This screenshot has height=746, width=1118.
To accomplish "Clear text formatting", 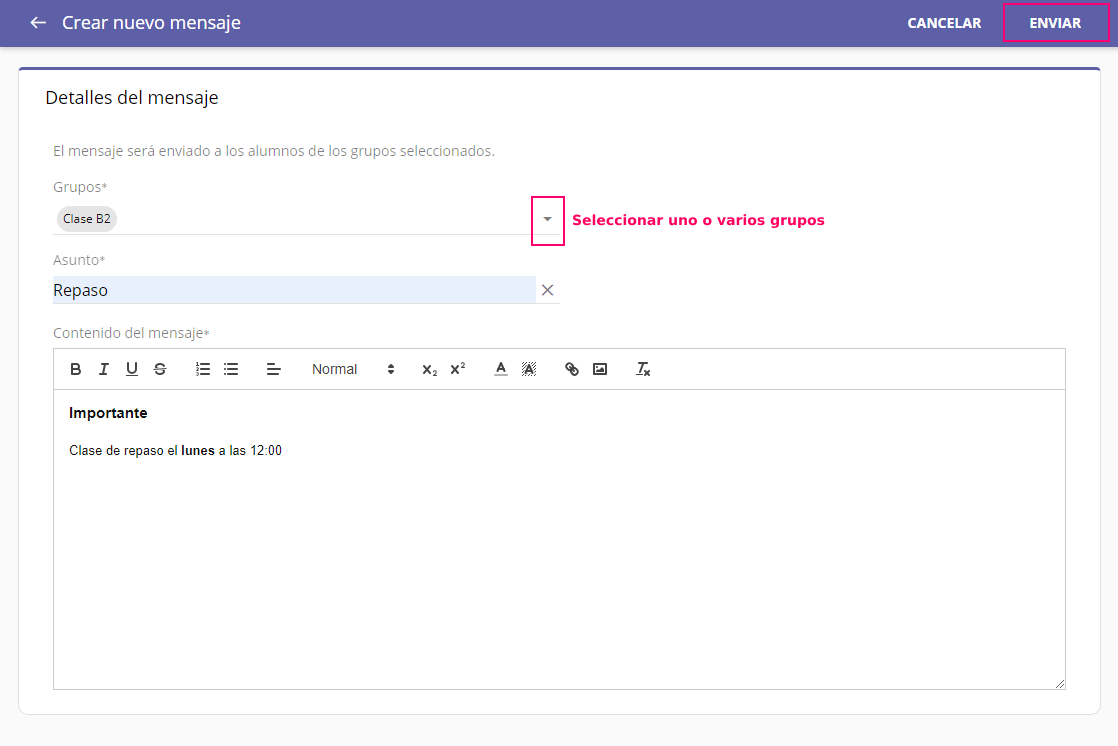I will pos(643,369).
